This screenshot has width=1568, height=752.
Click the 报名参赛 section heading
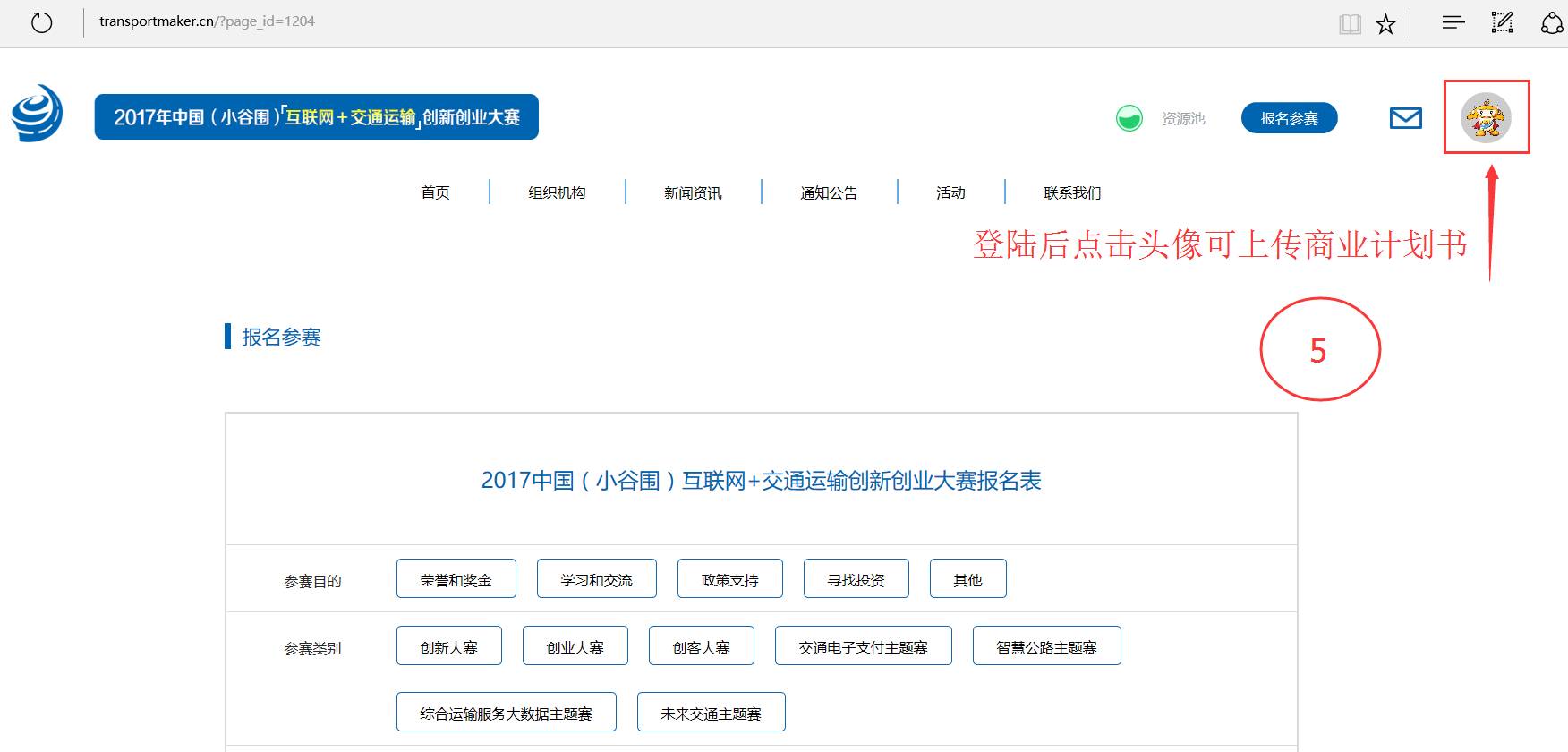pos(281,337)
